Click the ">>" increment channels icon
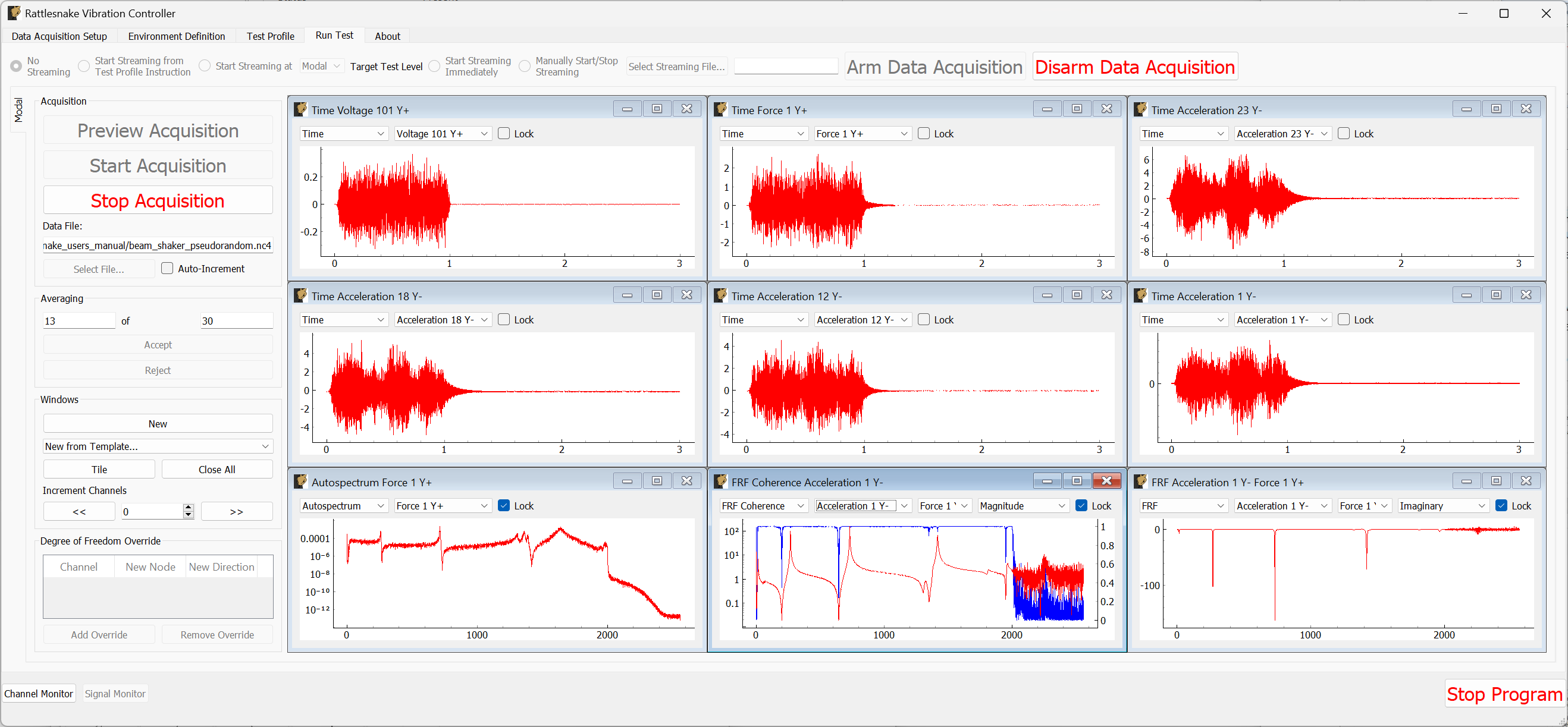 [x=237, y=511]
